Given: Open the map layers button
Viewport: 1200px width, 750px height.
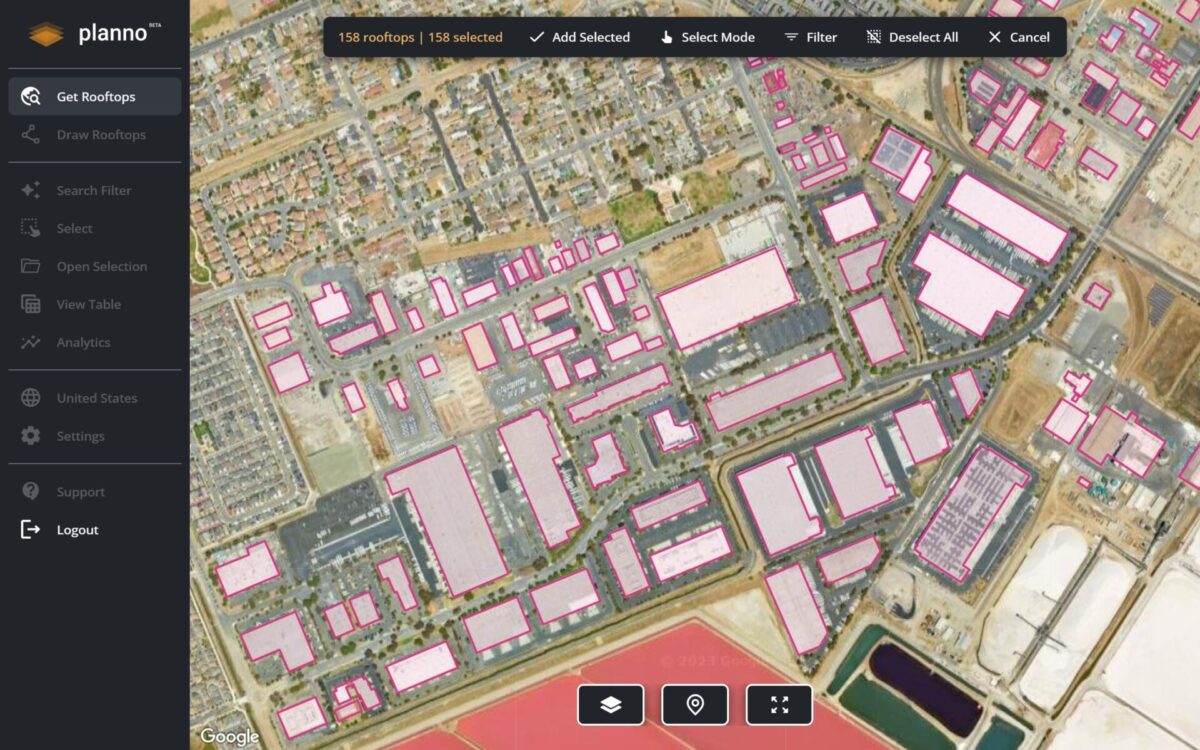Looking at the screenshot, I should (611, 705).
